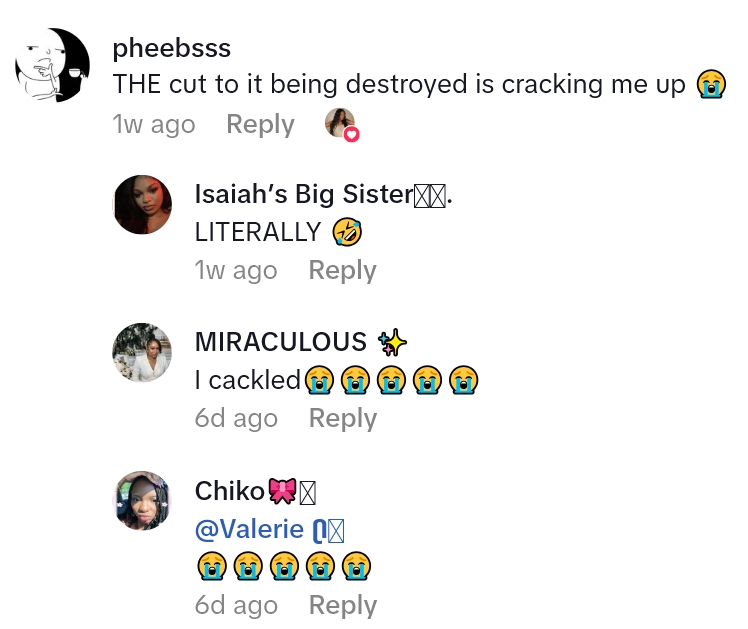Click the sparkles emoji next to MIRACULOUS
Viewport: 748px width, 629px height.
[x=393, y=342]
